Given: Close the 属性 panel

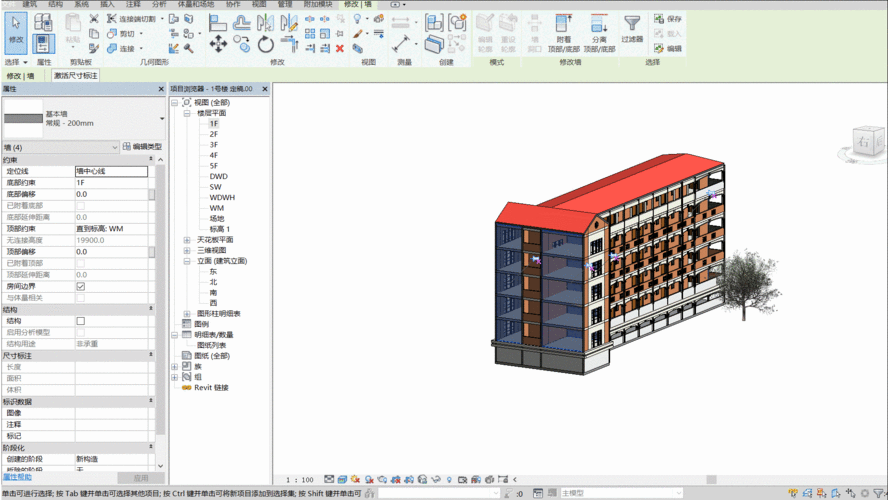Looking at the screenshot, I should 161,89.
